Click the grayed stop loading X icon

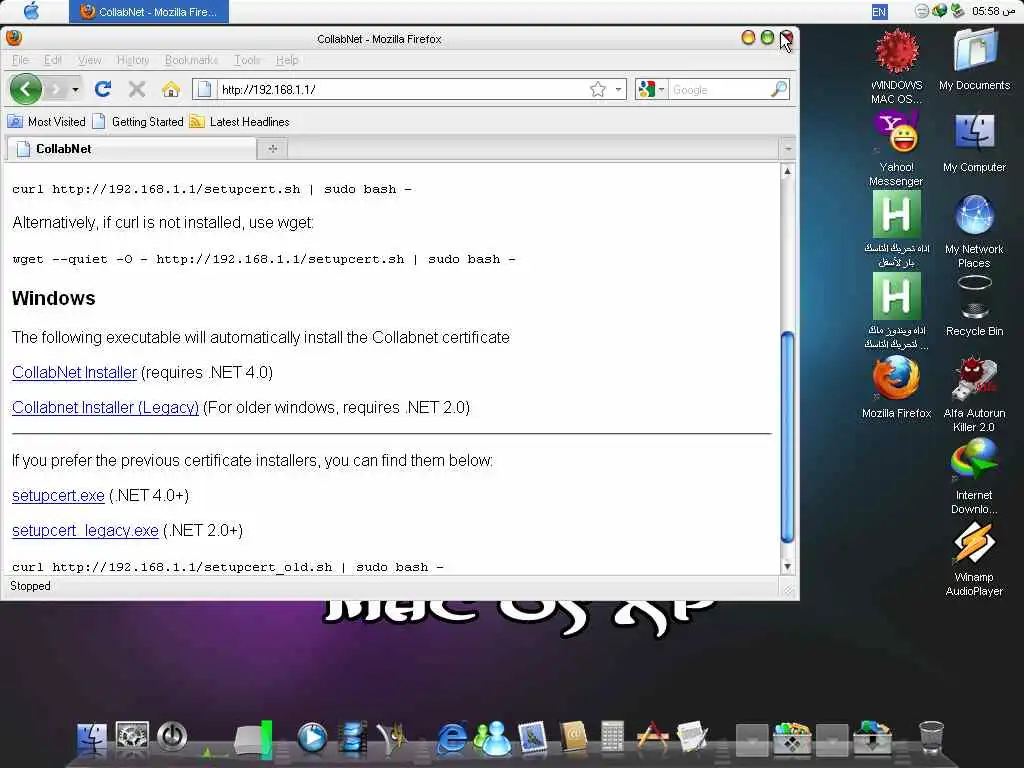(136, 89)
